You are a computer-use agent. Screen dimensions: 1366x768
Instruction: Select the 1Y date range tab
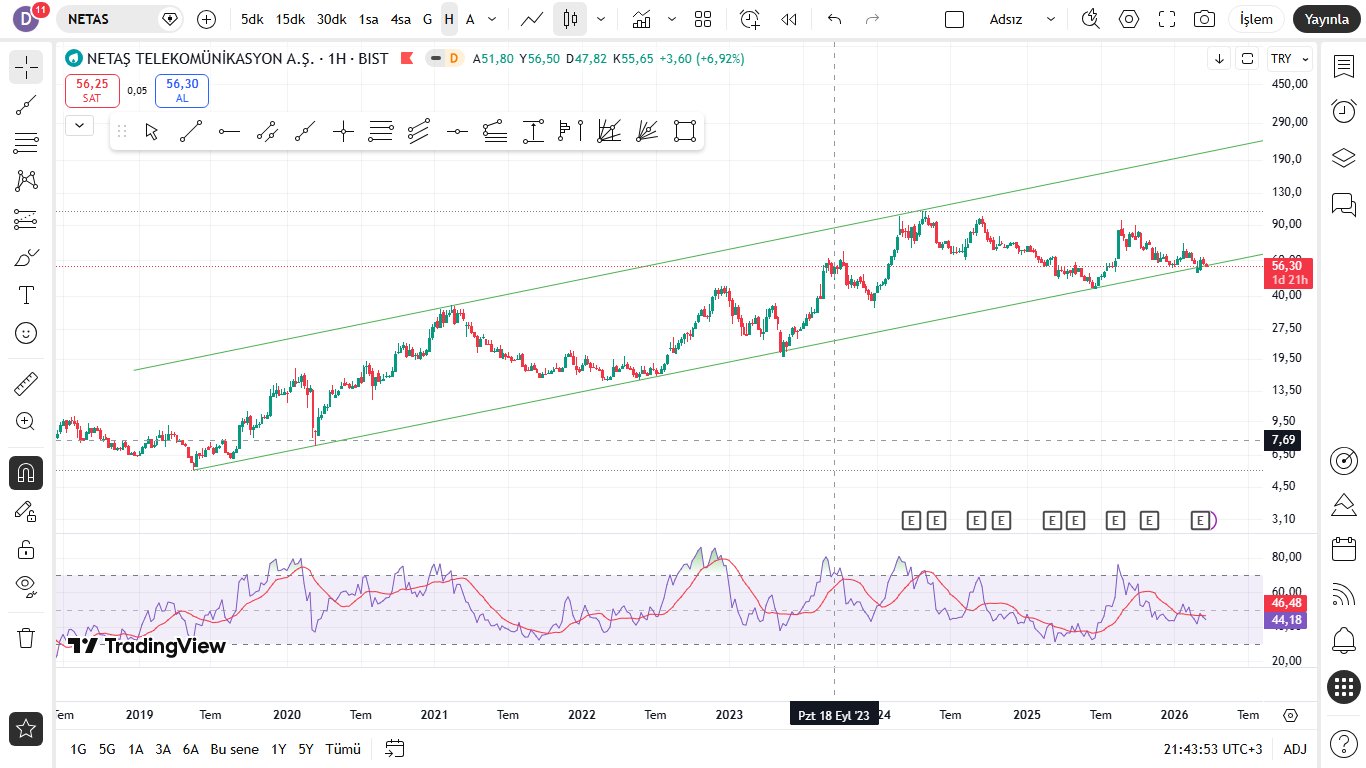(x=279, y=749)
